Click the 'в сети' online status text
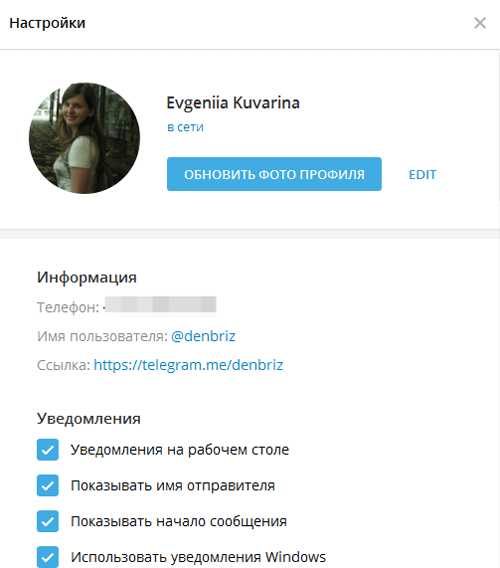This screenshot has height=568, width=500. click(x=185, y=127)
